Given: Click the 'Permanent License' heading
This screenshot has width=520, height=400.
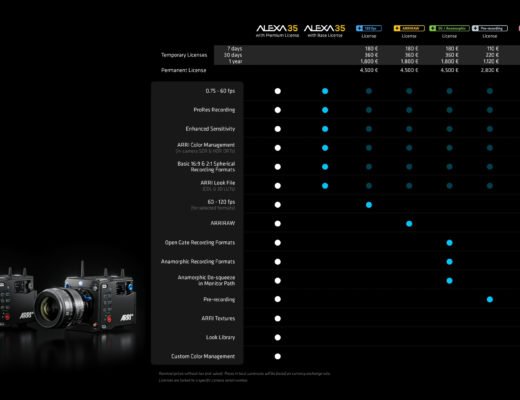Looking at the screenshot, I should (183, 70).
